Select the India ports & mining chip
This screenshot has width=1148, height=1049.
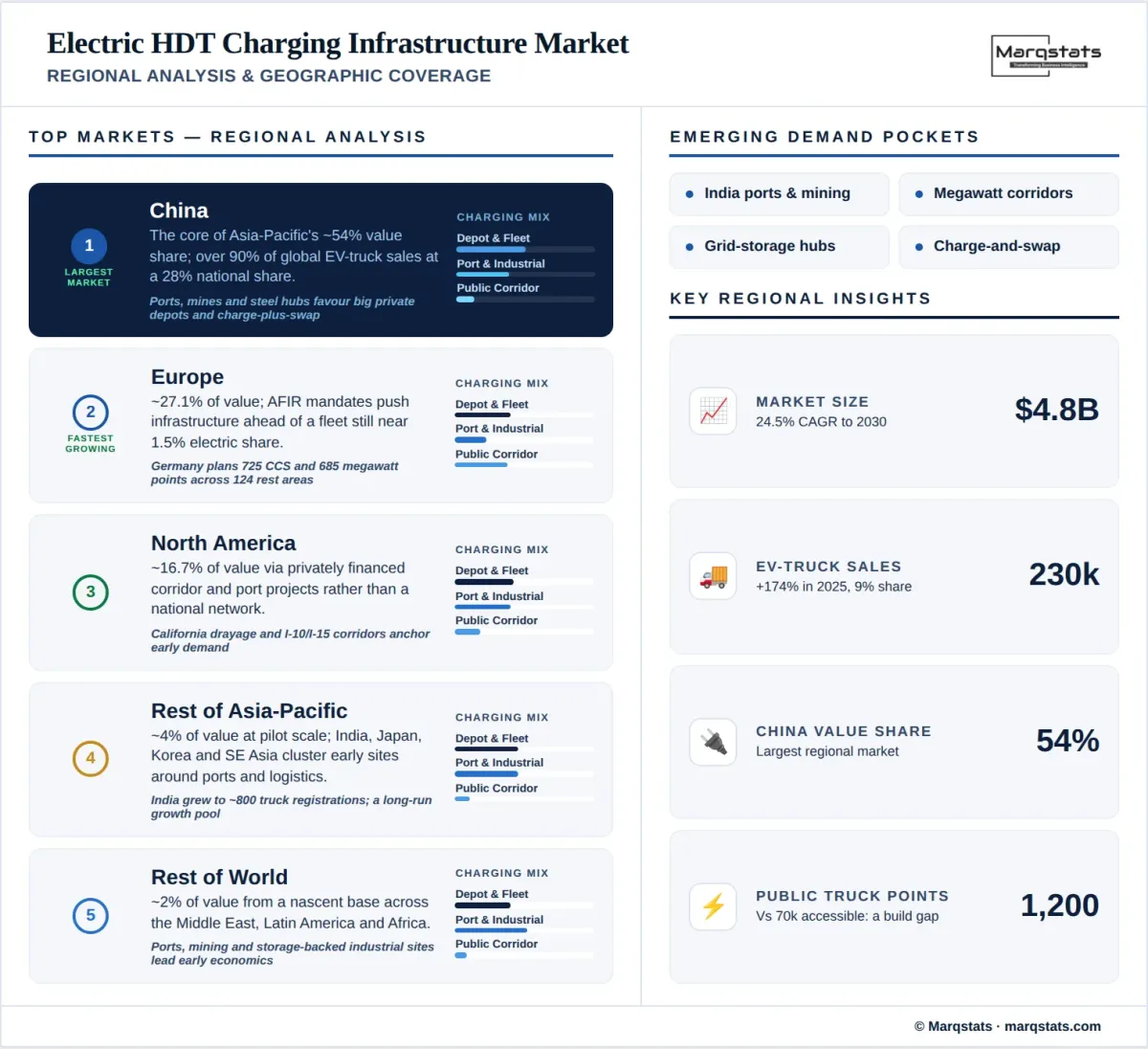click(779, 193)
